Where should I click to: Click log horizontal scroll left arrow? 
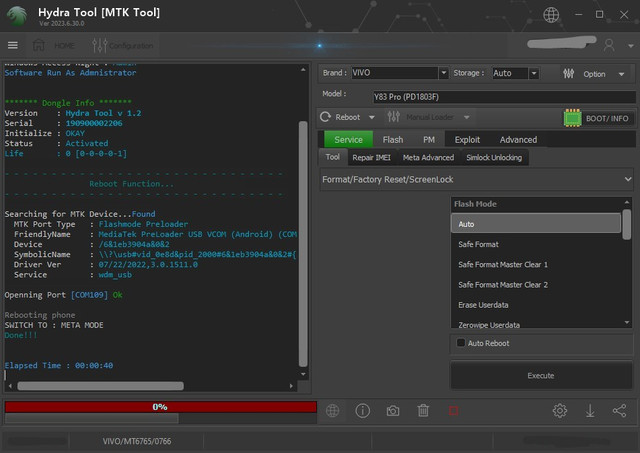click(10, 386)
